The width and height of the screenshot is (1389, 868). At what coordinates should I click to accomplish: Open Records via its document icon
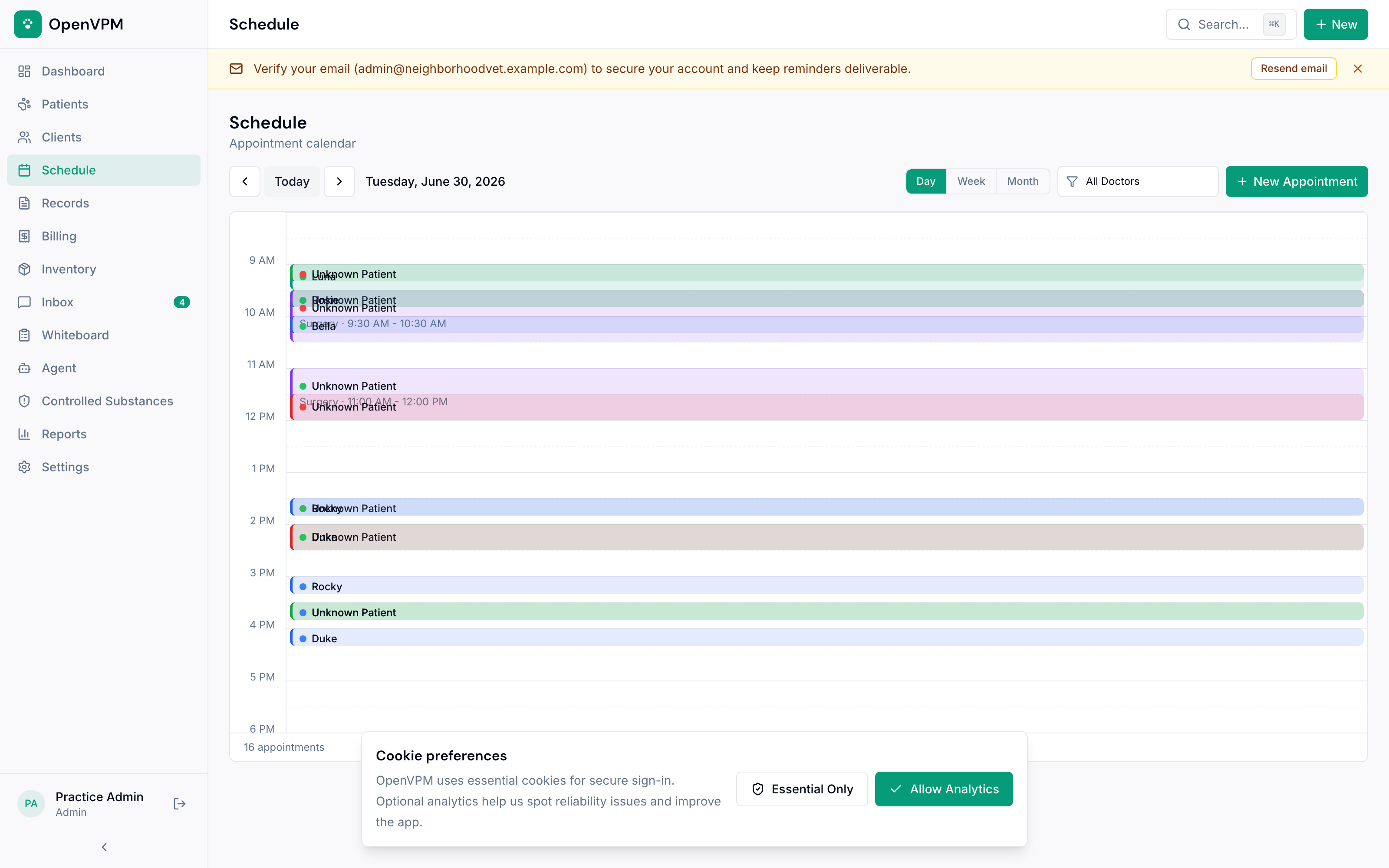(24, 203)
